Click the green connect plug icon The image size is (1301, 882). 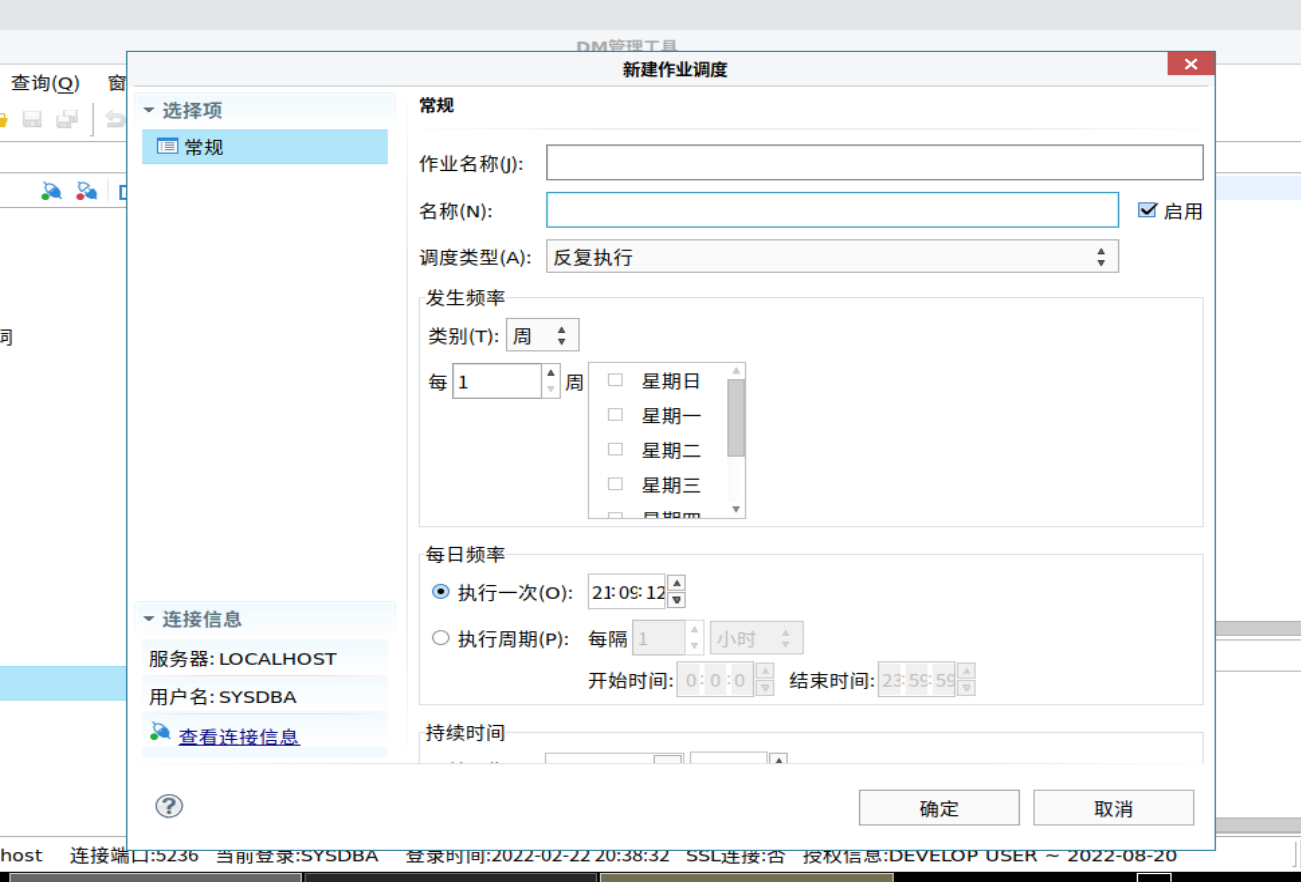click(x=52, y=190)
